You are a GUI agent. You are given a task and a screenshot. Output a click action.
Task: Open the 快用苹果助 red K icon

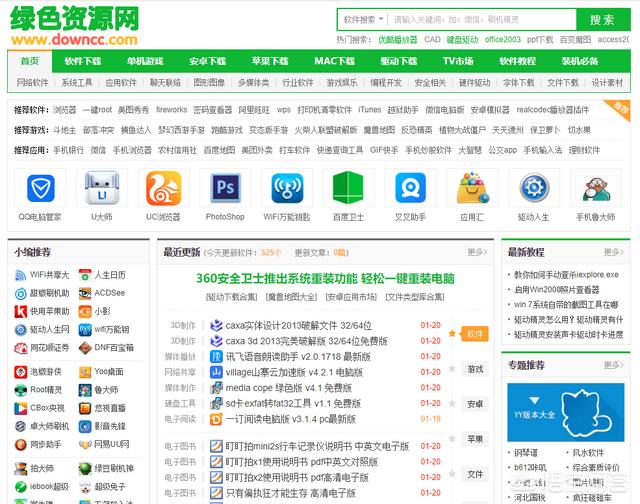tap(20, 311)
